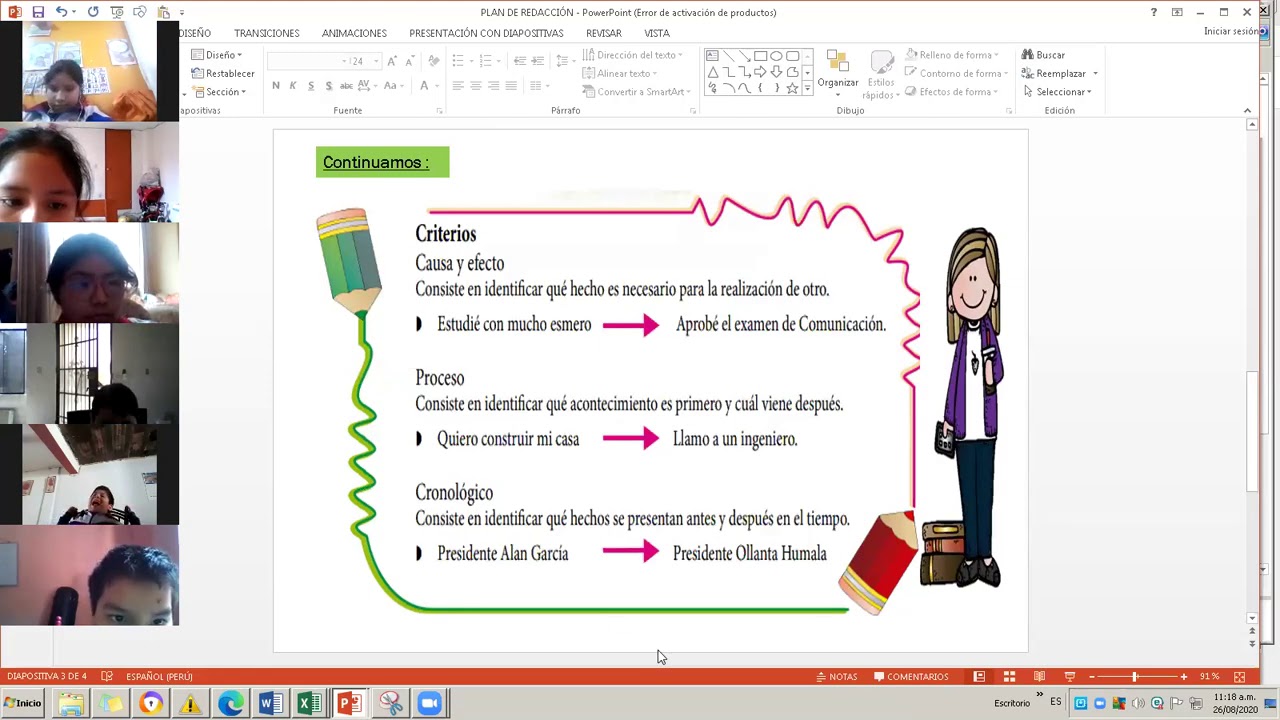Open the Diseño layout dropdown
The height and width of the screenshot is (720, 1280).
(x=217, y=55)
